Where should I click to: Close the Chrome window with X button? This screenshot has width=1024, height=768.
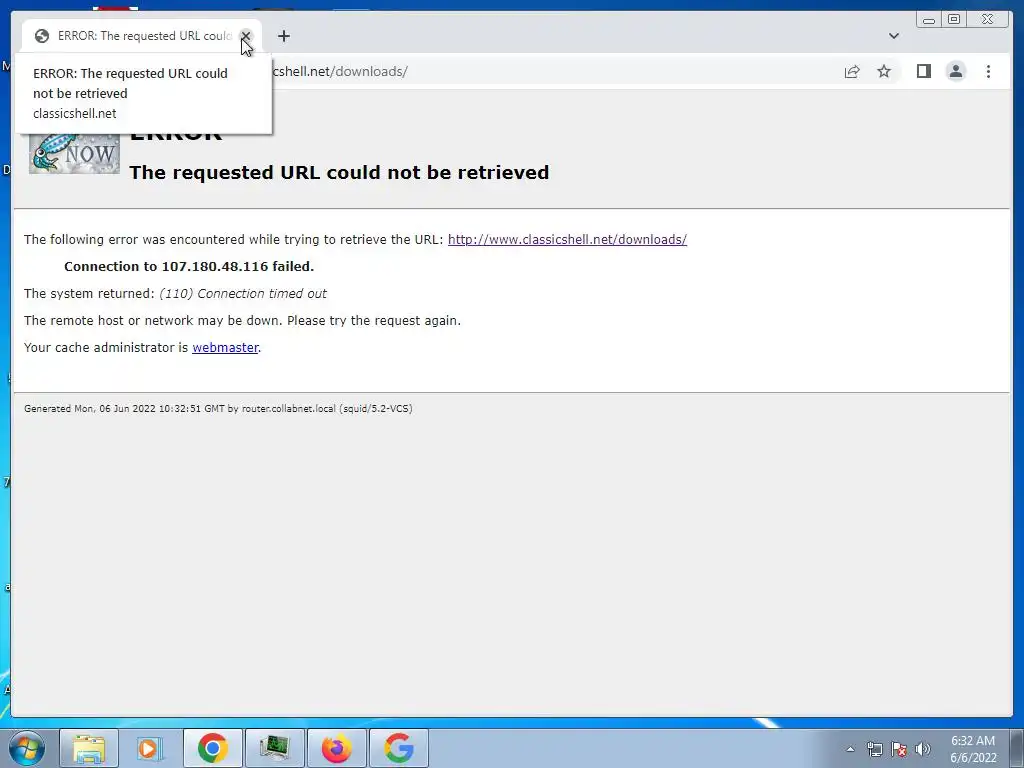988,20
